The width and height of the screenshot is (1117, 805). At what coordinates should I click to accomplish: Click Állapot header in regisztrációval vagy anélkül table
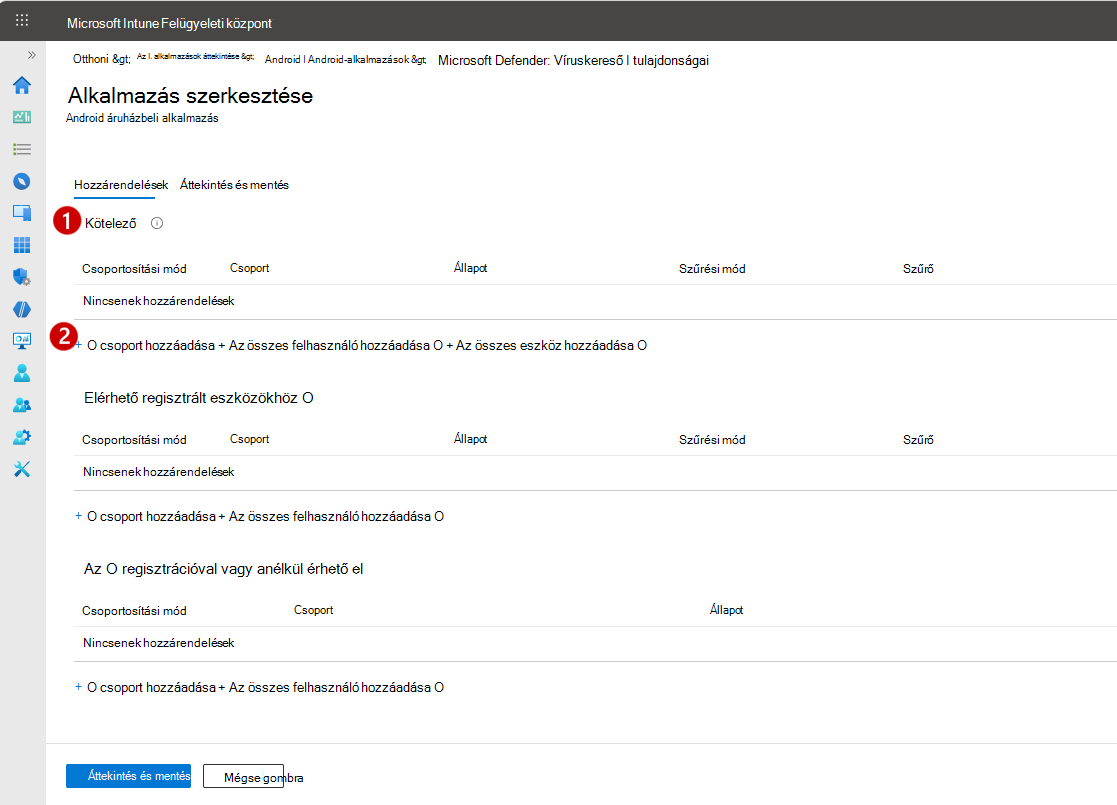pos(726,610)
